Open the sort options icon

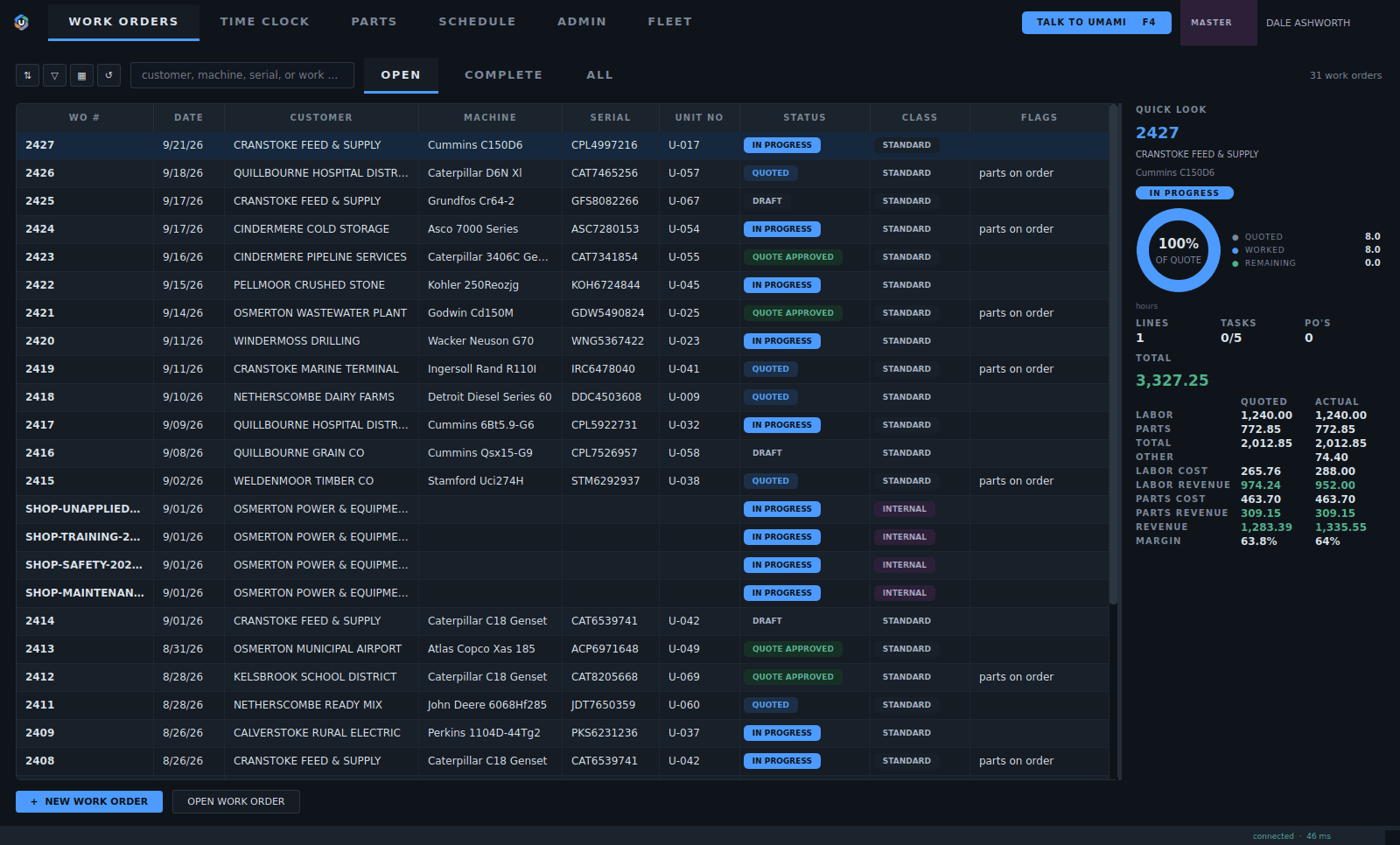[x=27, y=75]
